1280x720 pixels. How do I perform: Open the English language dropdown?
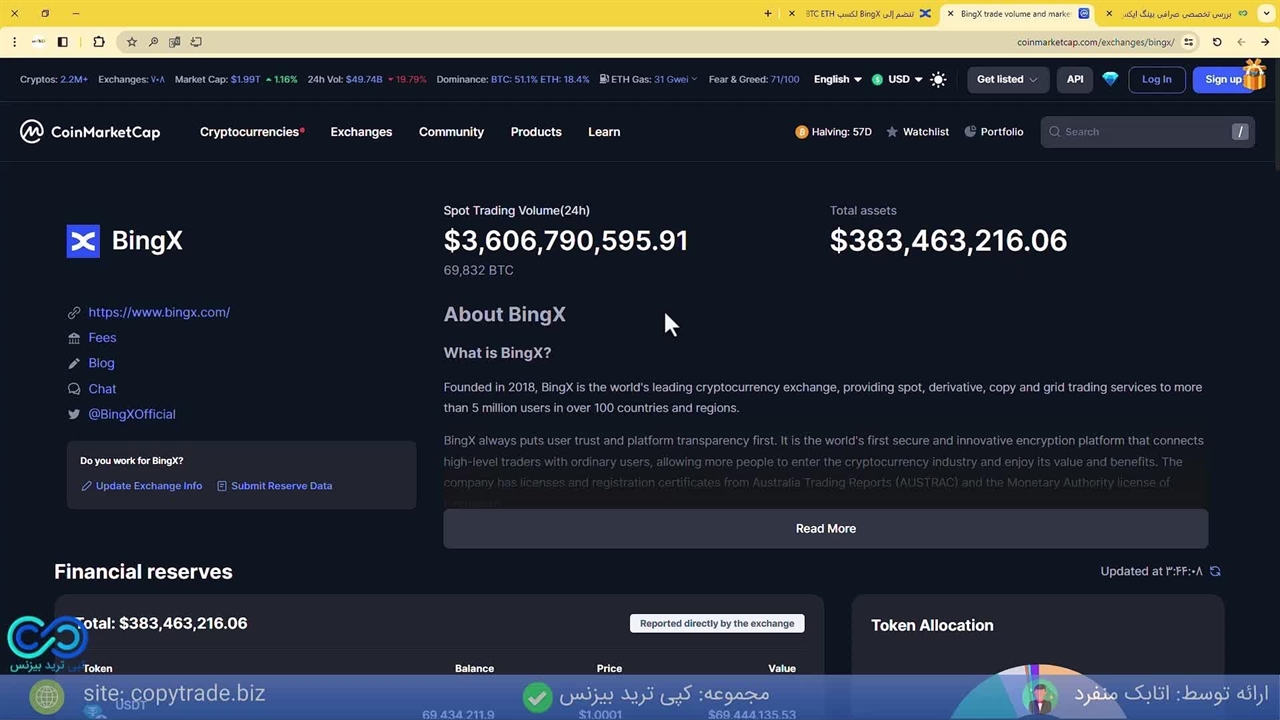(x=837, y=80)
